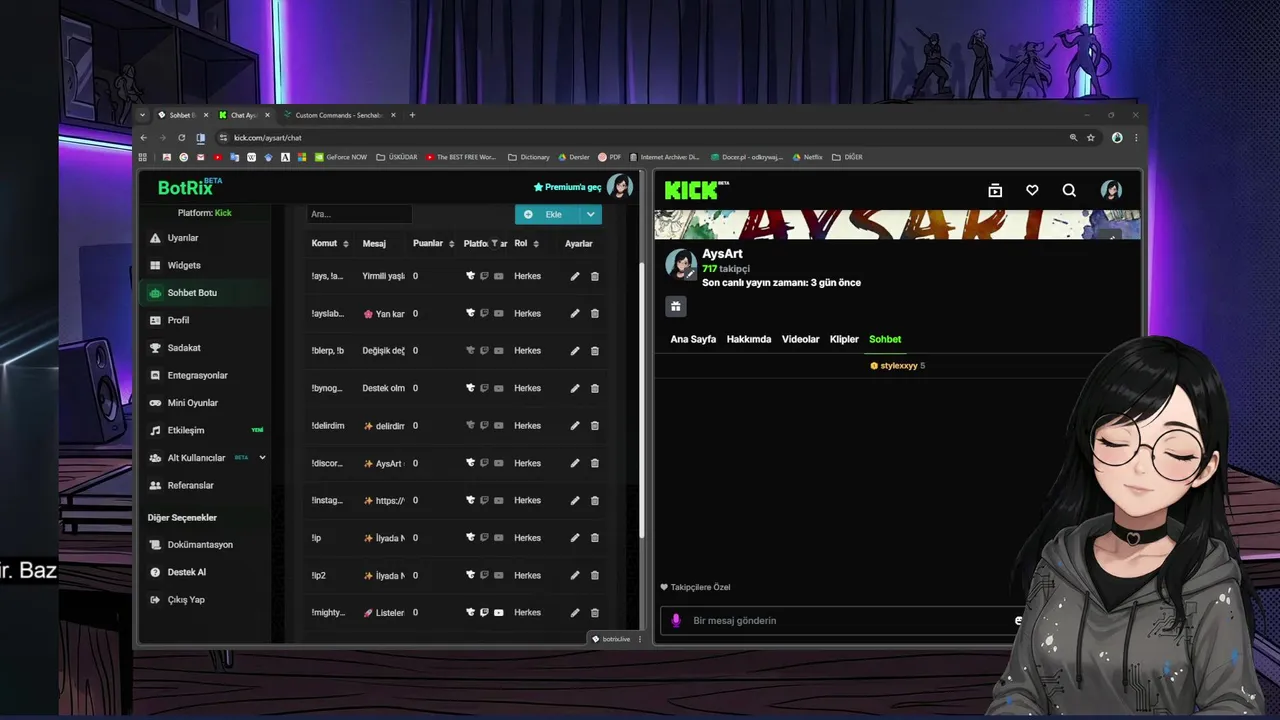This screenshot has height=720, width=1280.
Task: Click Bir mesaj gönderin chat input
Action: (x=840, y=620)
